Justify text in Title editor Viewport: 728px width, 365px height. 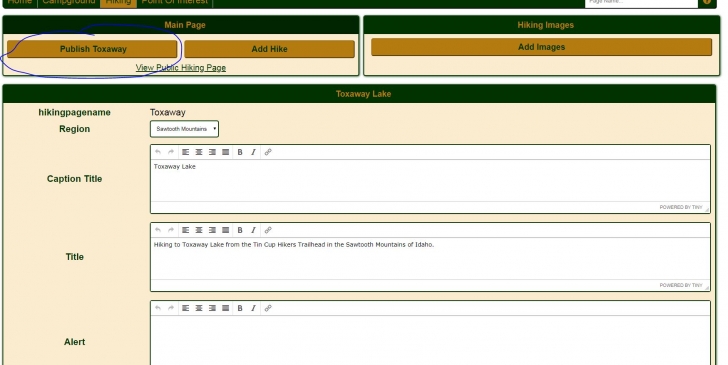(x=226, y=230)
